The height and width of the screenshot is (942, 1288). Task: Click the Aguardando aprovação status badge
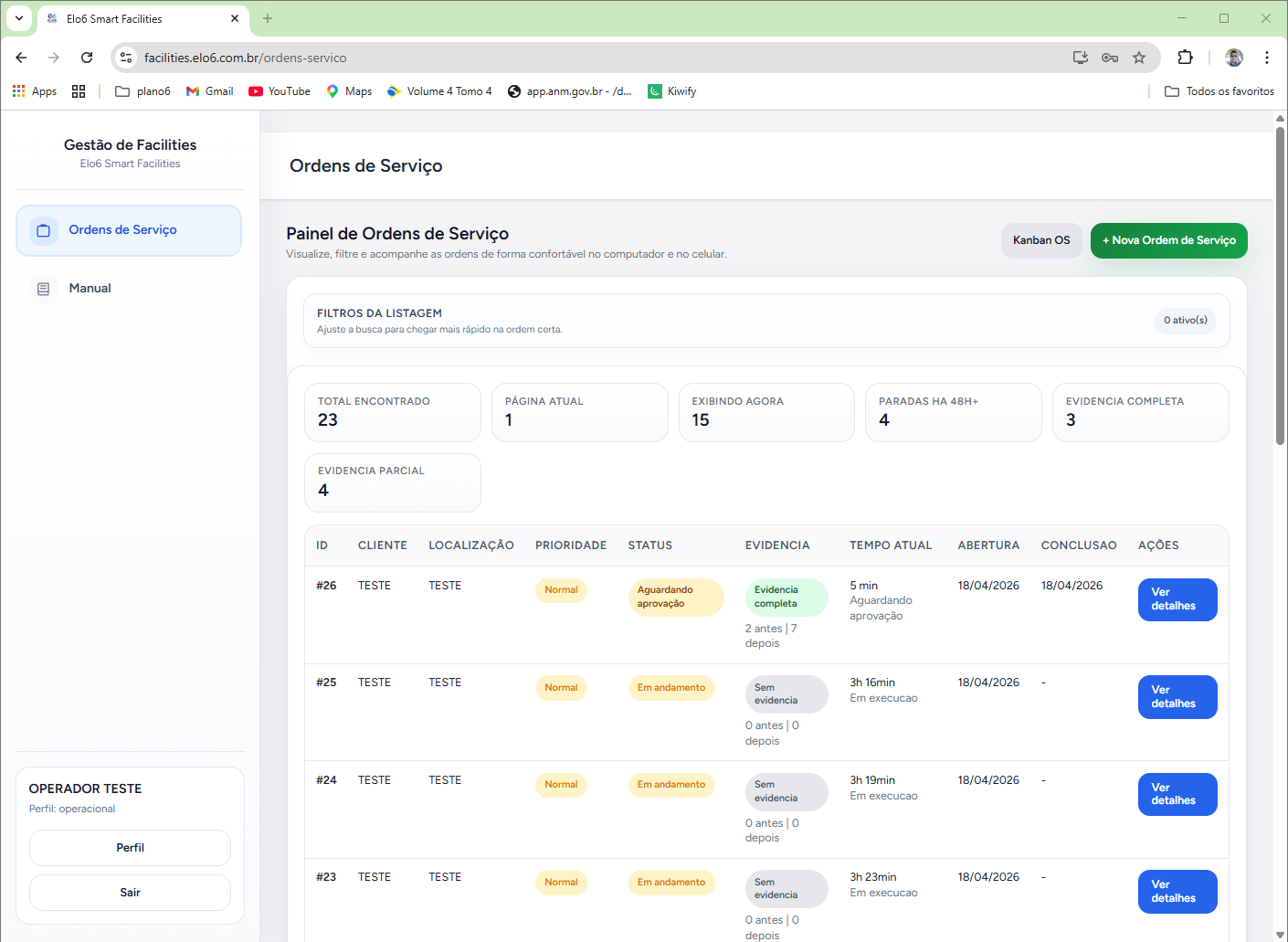tap(676, 598)
